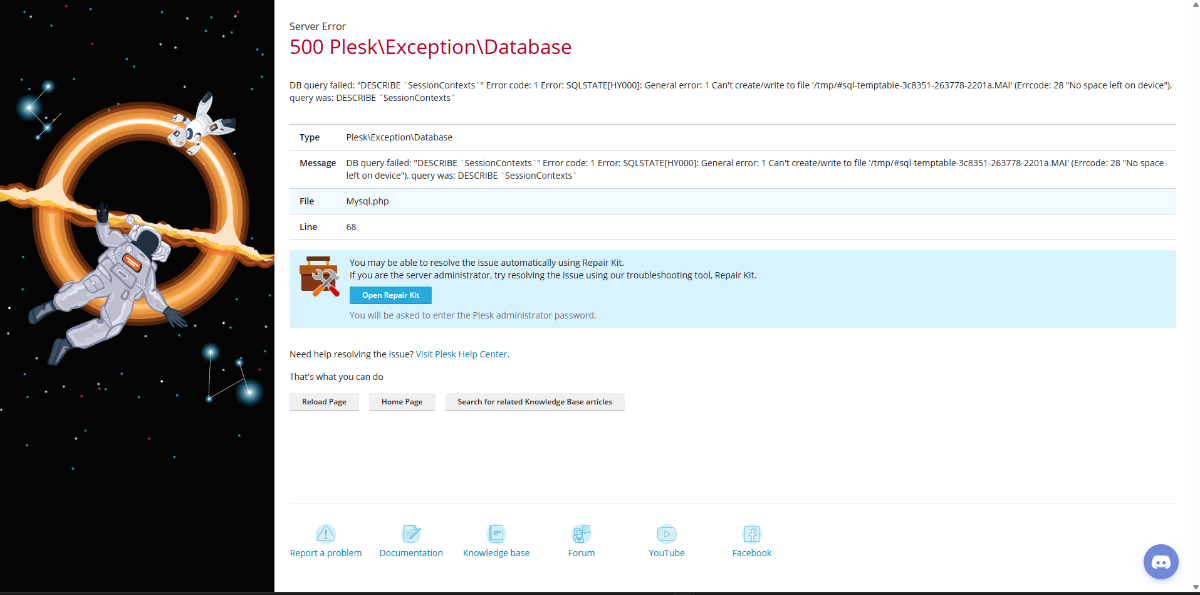Search for related Knowledge Base articles

535,402
